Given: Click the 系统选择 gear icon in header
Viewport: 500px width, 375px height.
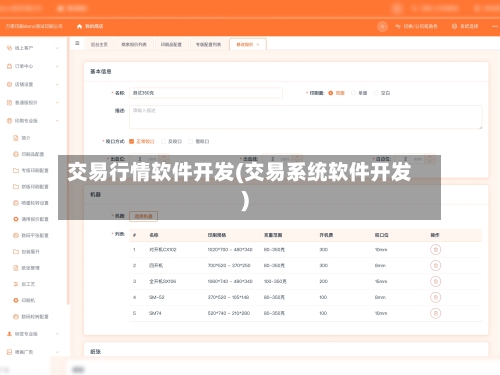Looking at the screenshot, I should coord(454,26).
